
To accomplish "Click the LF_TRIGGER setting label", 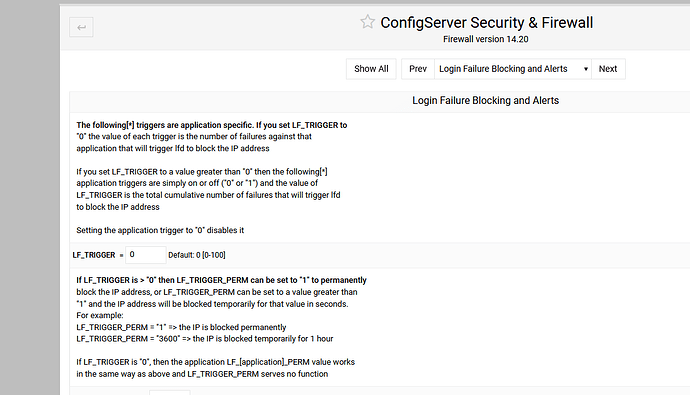I will click(94, 255).
